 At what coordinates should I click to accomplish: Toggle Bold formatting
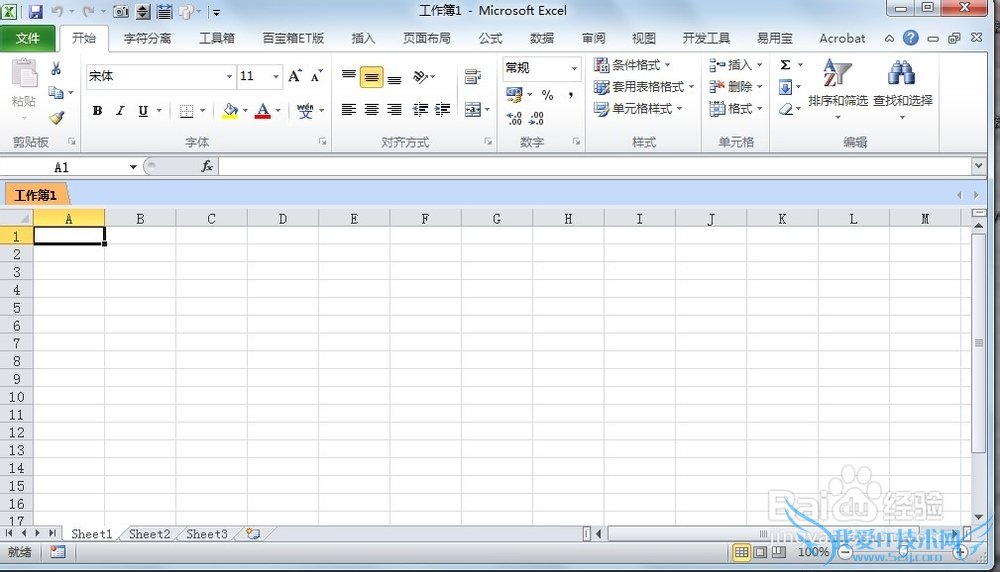98,111
